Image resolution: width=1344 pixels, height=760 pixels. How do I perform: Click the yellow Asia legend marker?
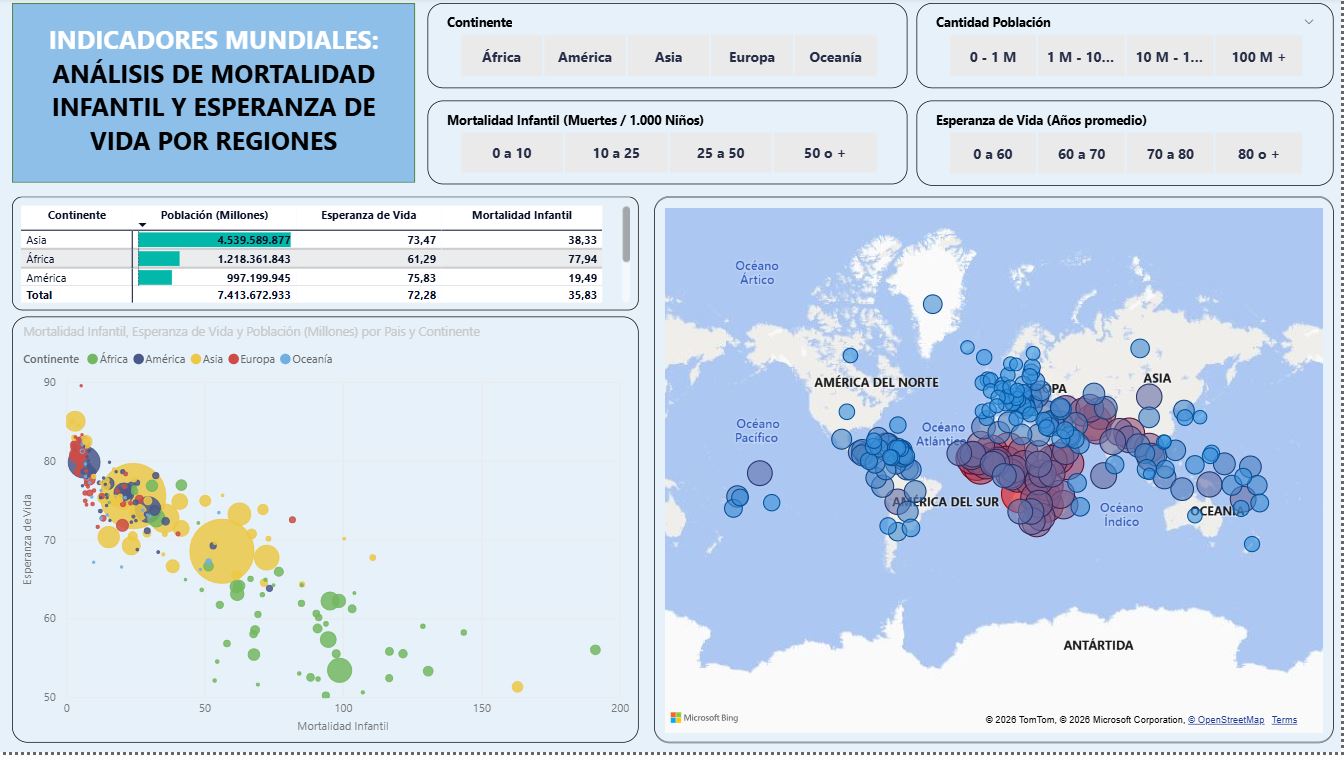click(x=198, y=358)
